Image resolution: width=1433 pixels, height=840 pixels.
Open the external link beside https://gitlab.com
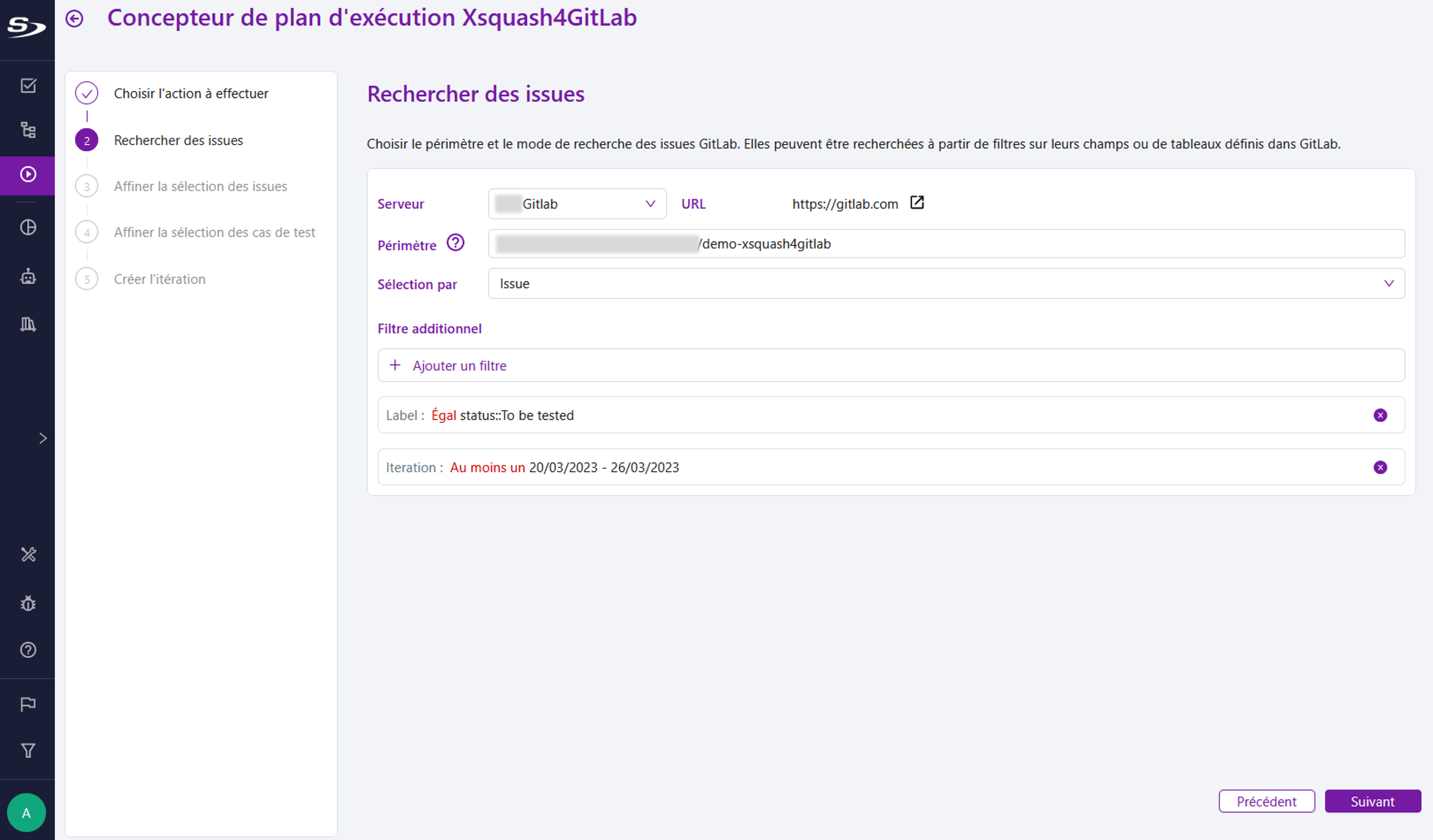pos(917,202)
